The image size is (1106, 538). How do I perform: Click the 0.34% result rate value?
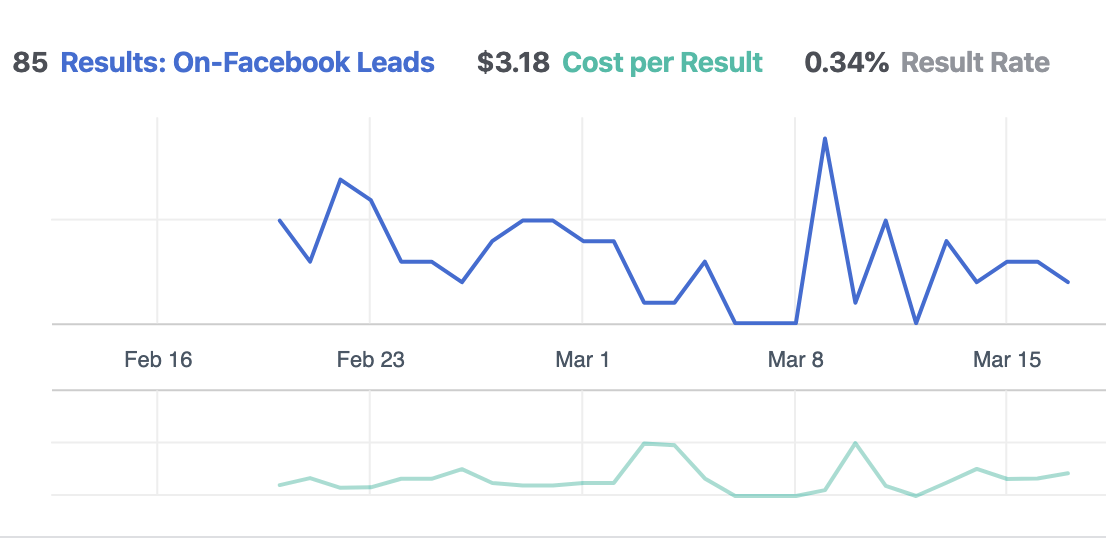point(846,63)
